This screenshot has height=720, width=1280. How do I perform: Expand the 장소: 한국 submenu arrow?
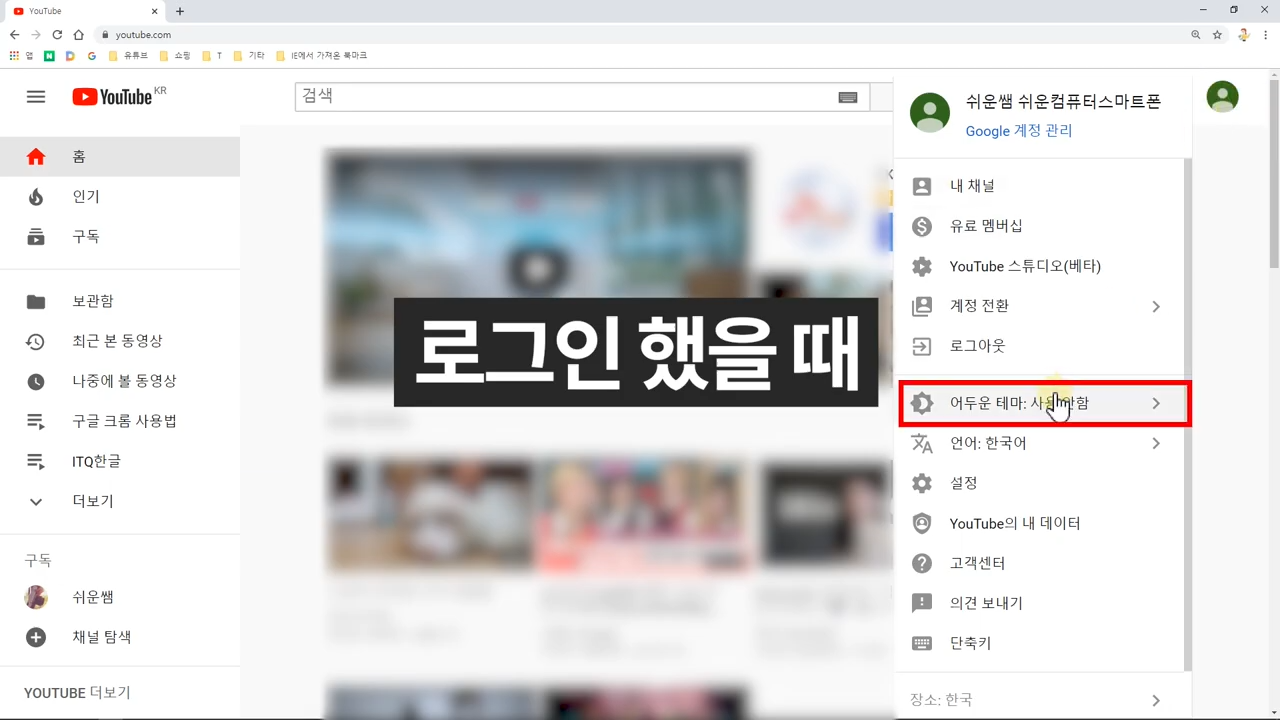pos(1156,700)
